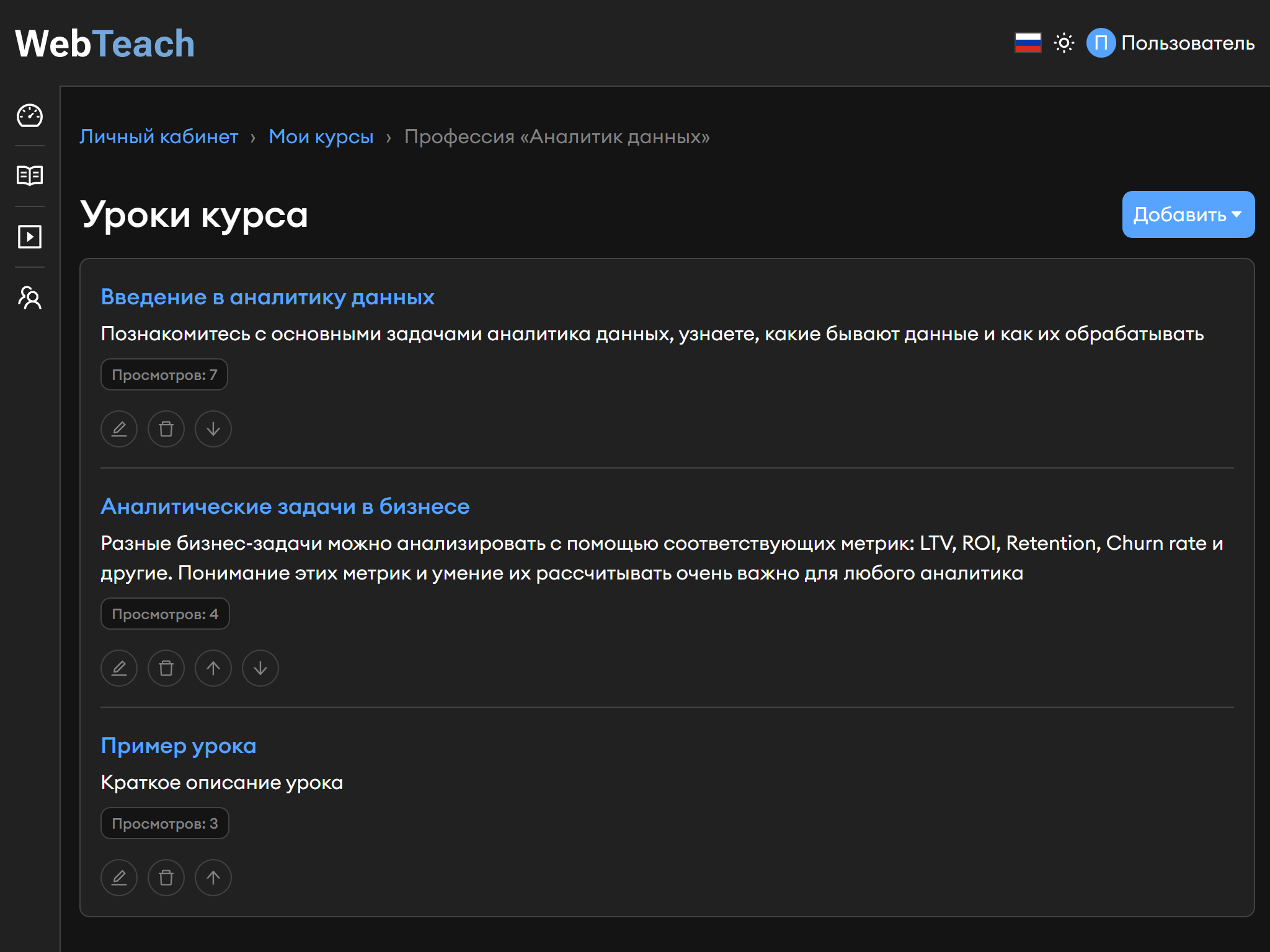This screenshot has height=952, width=1270.
Task: Click the video play sidebar icon
Action: pyautogui.click(x=29, y=237)
